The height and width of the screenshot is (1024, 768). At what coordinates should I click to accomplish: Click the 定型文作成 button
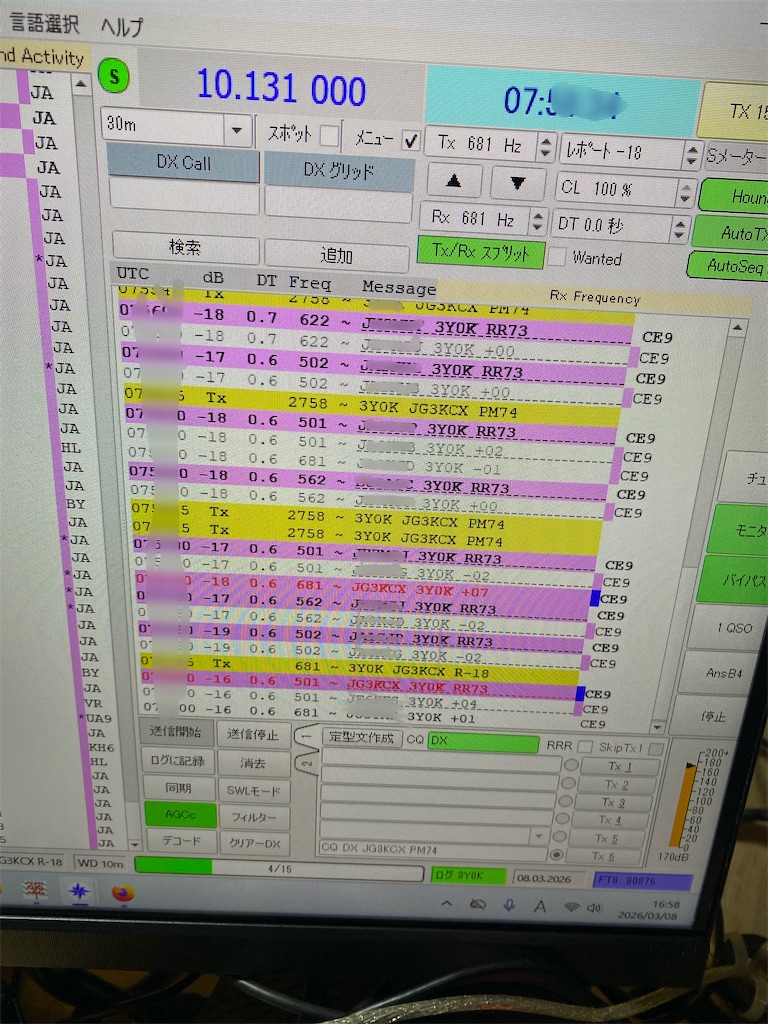[x=361, y=738]
